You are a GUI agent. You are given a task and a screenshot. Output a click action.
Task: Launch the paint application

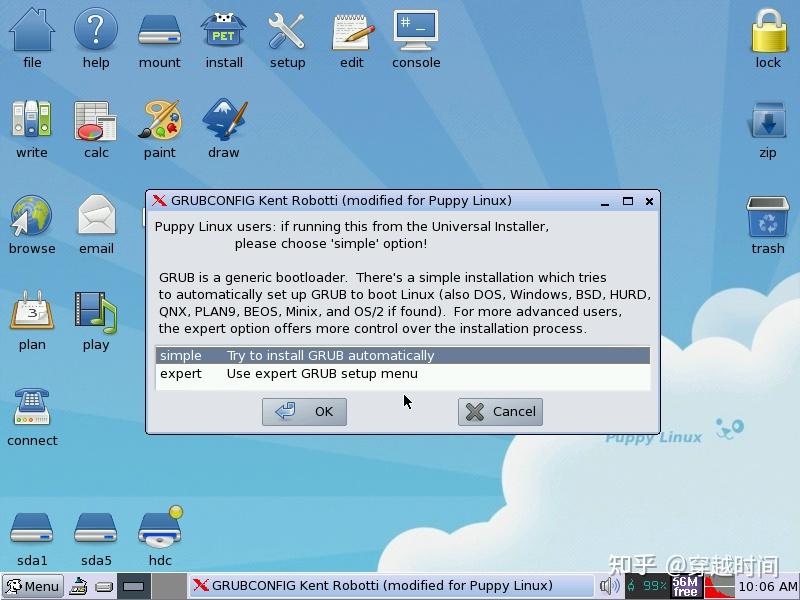(x=159, y=122)
